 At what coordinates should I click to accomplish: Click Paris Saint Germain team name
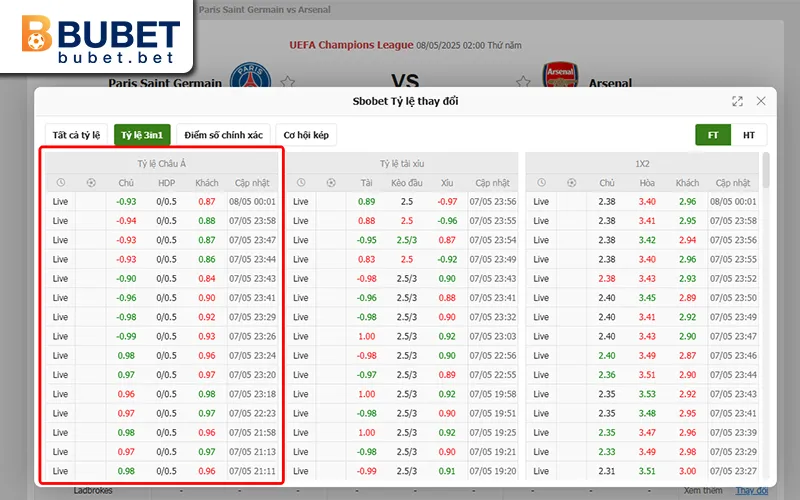[x=165, y=82]
